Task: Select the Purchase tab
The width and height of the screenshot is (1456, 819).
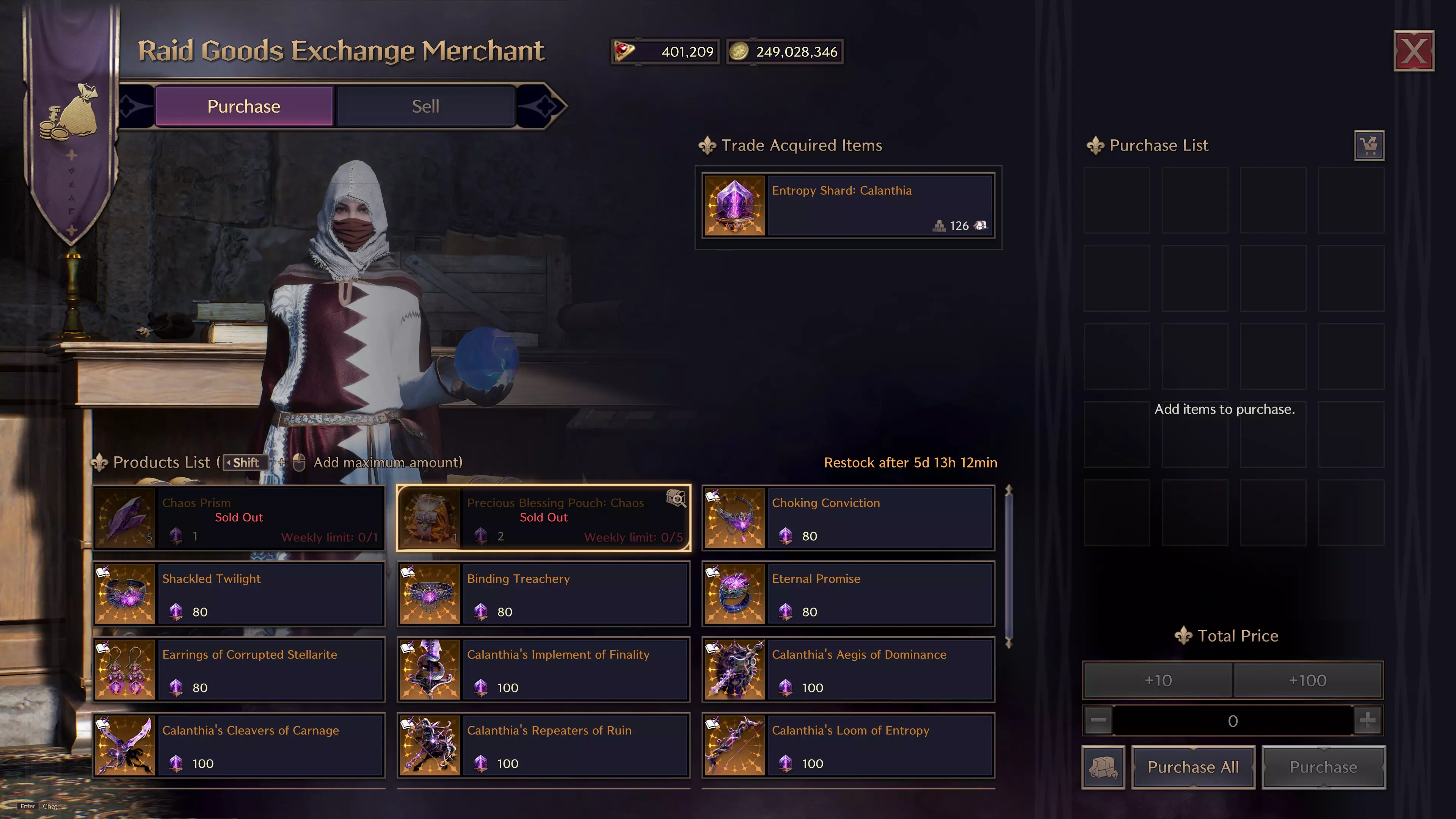Action: pyautogui.click(x=243, y=106)
